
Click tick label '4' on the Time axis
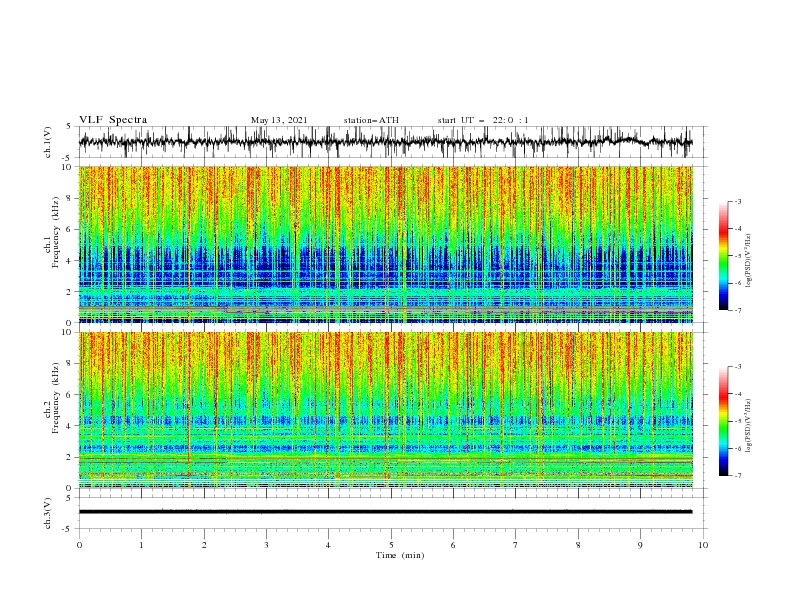[328, 545]
